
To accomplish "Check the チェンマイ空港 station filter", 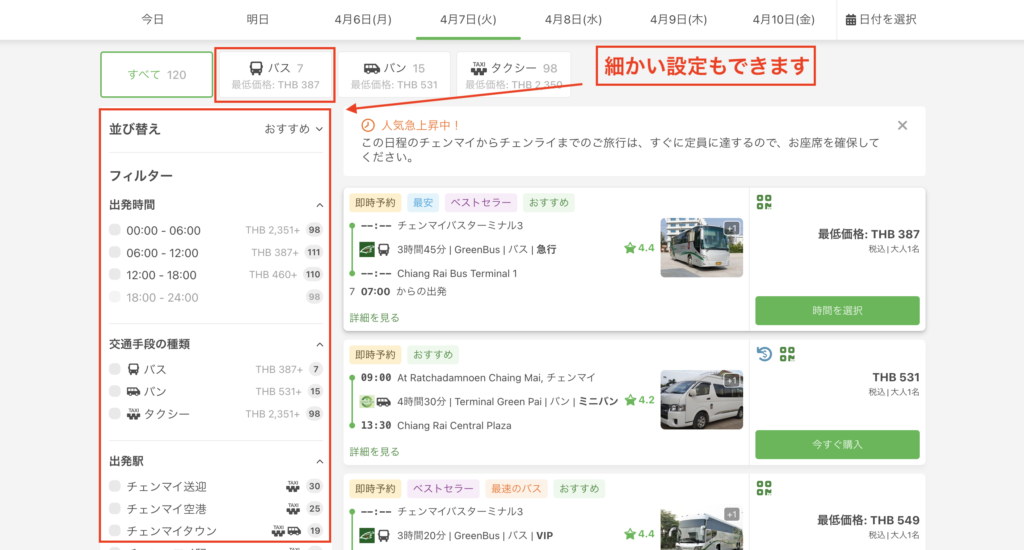I will tap(115, 508).
